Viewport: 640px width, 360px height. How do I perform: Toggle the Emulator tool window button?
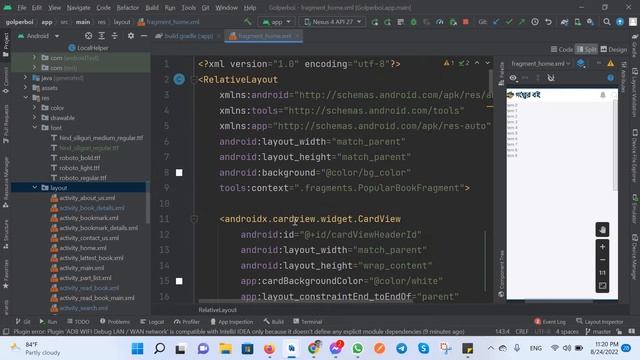(635, 209)
